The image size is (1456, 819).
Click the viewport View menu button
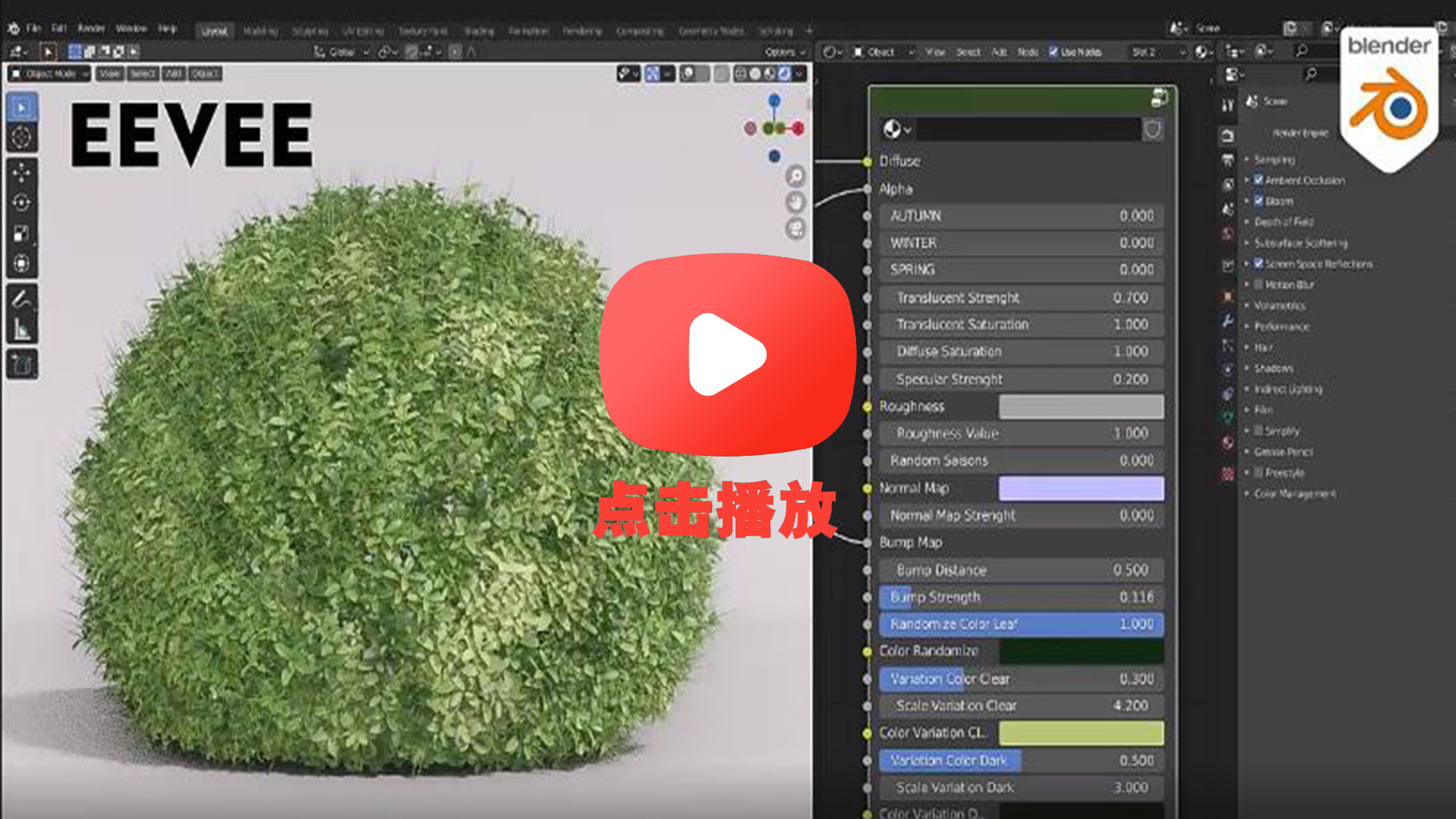click(x=109, y=74)
